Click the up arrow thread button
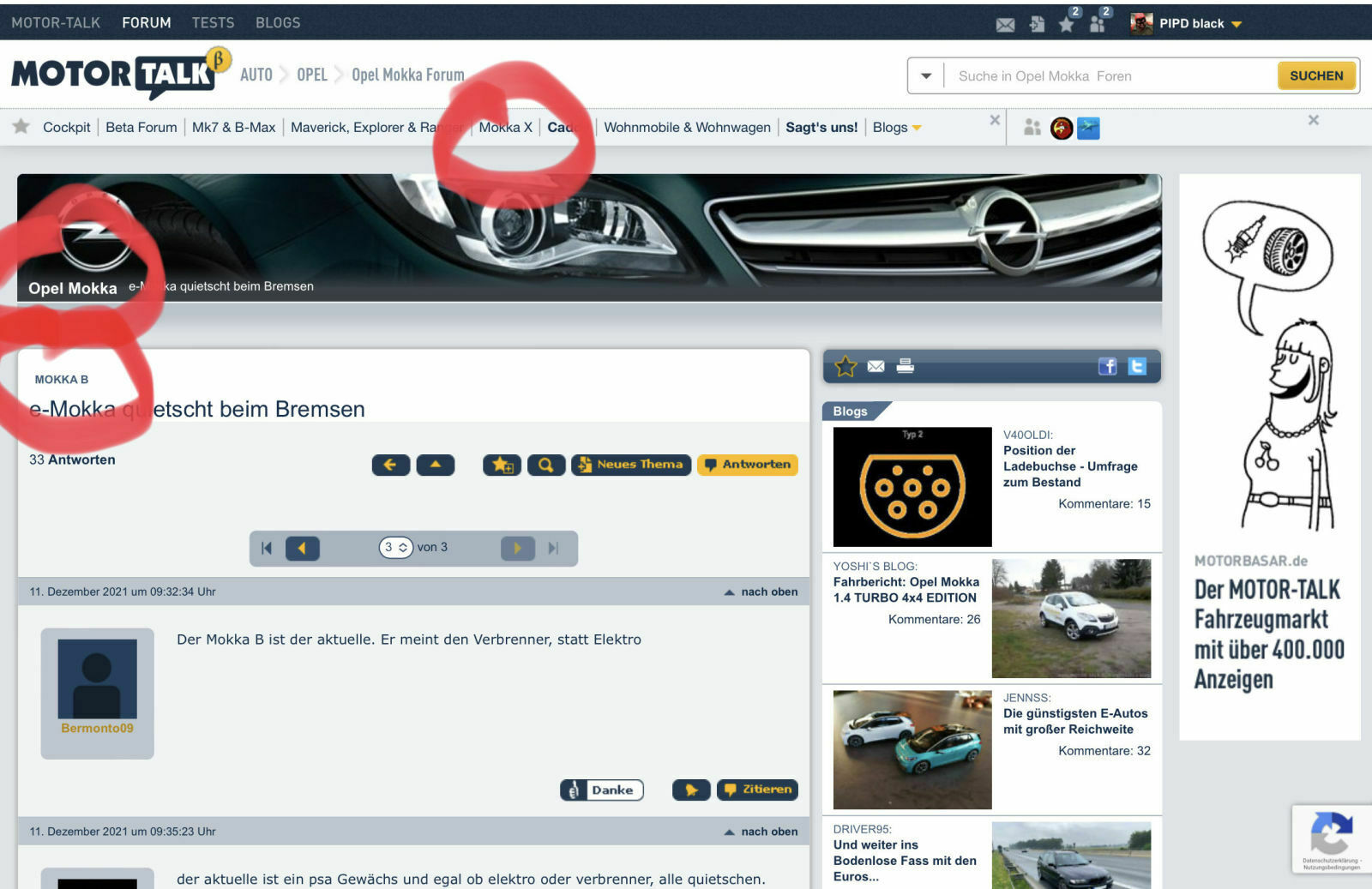The image size is (1372, 889). tap(436, 465)
